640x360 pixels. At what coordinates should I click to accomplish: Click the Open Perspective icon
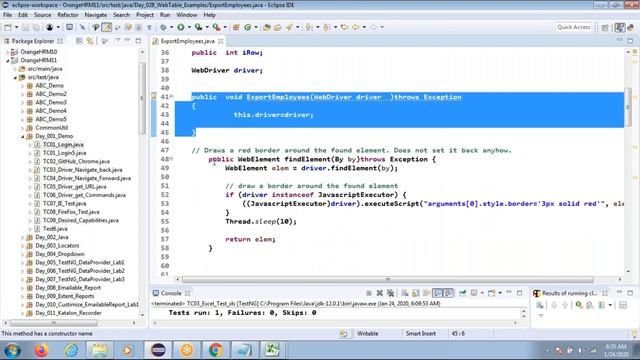point(605,27)
